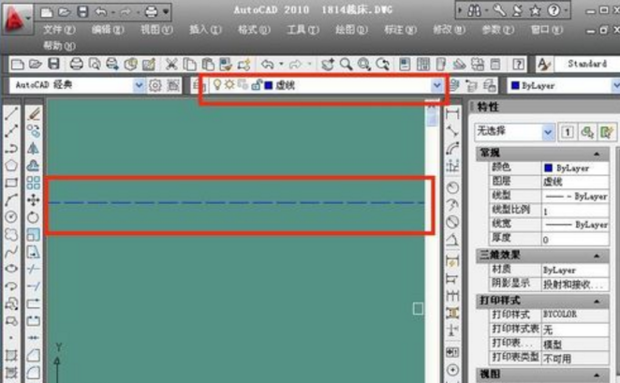Select the Offset tool
620x383 pixels.
[34, 166]
